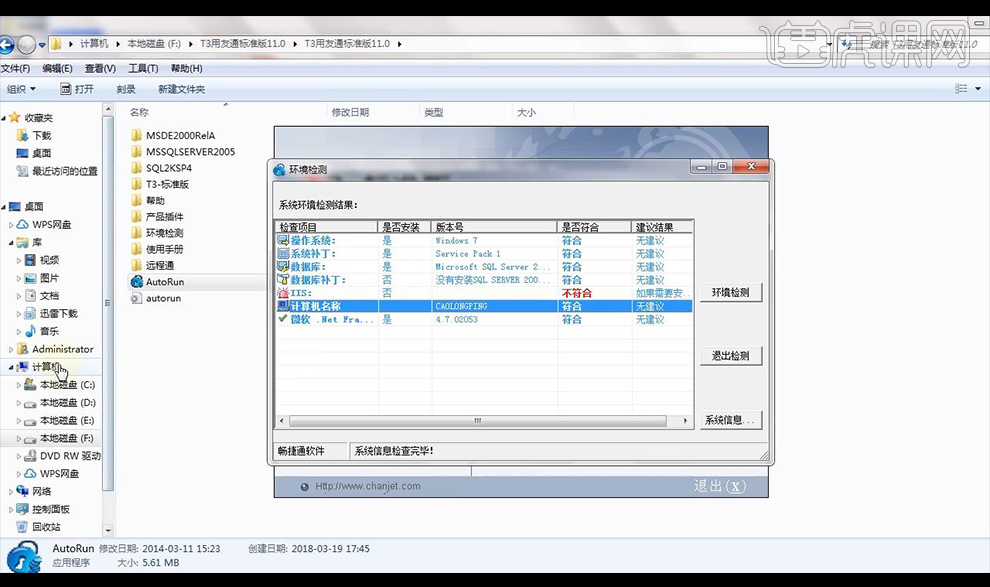
Task: Open the 文件(F) menu
Action: pos(15,68)
